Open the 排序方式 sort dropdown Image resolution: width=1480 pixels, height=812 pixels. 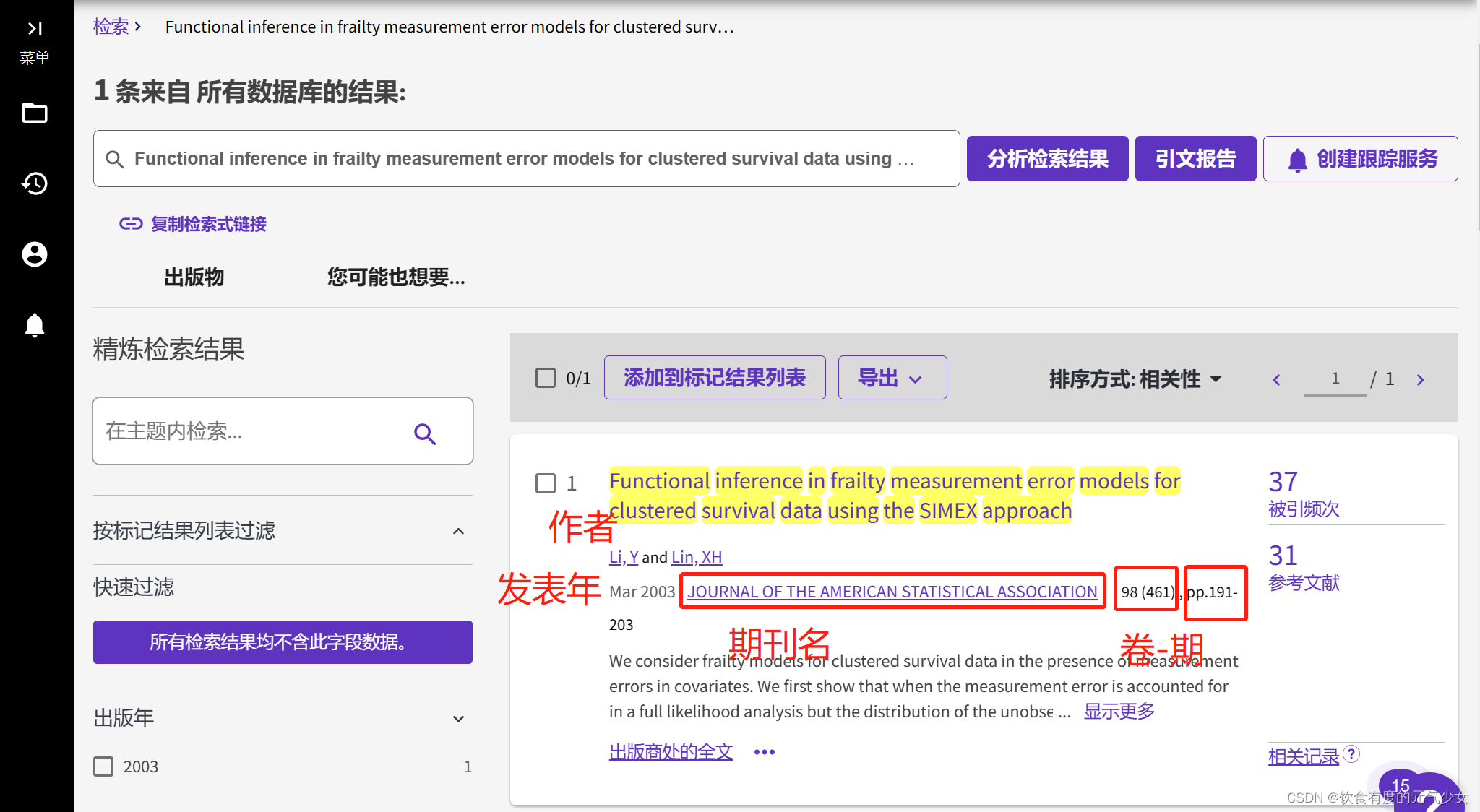1135,379
